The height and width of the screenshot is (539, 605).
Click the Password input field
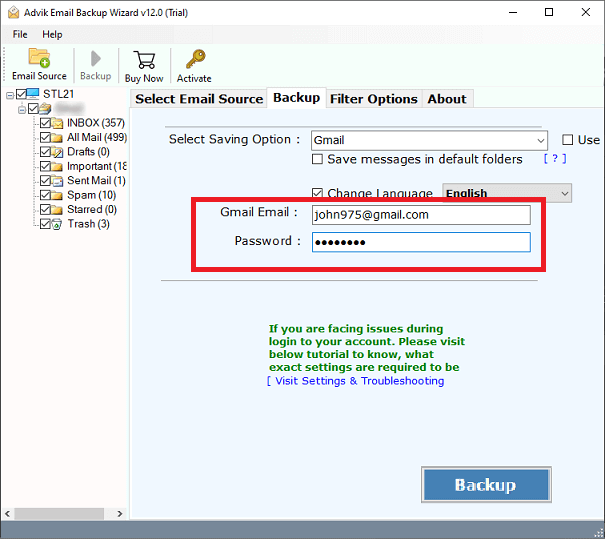[421, 242]
